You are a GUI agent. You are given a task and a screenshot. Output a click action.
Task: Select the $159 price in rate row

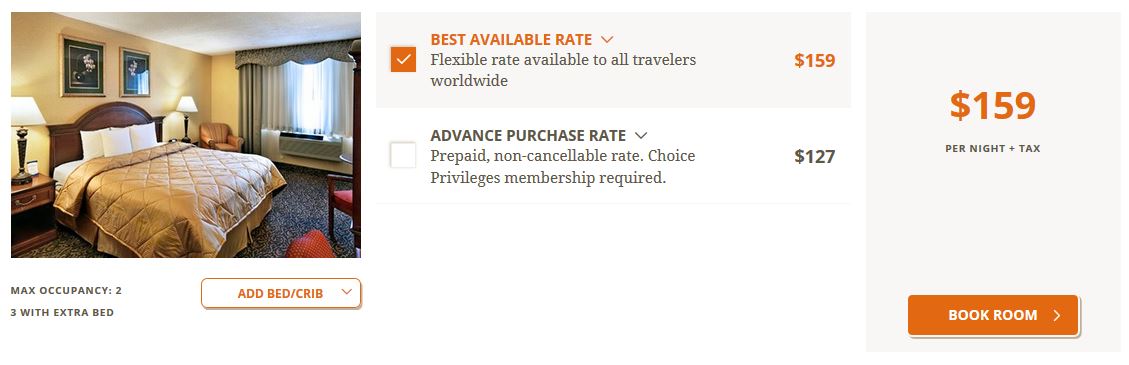(814, 60)
